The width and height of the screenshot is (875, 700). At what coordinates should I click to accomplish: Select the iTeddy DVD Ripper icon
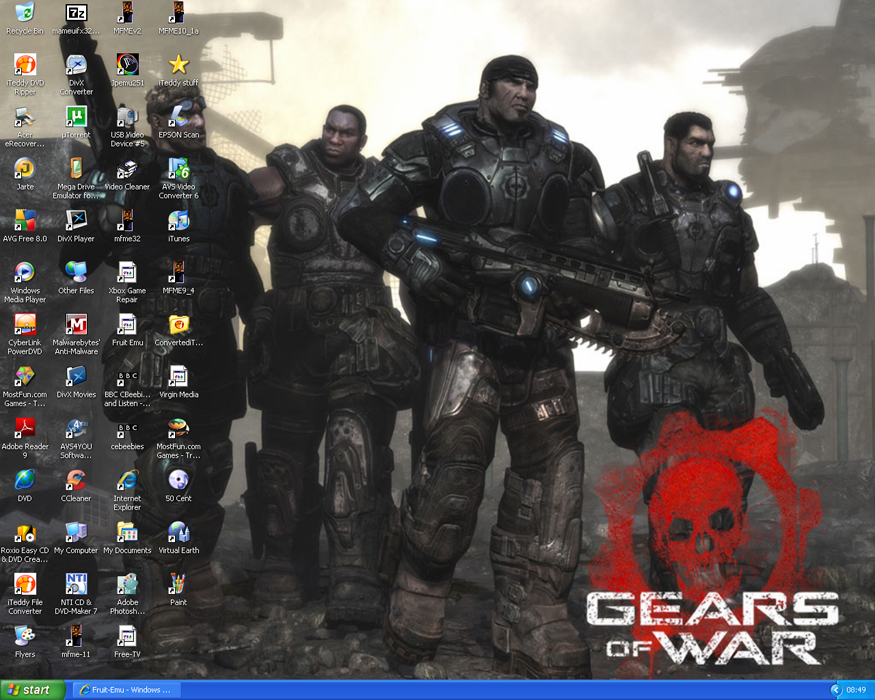click(x=25, y=64)
